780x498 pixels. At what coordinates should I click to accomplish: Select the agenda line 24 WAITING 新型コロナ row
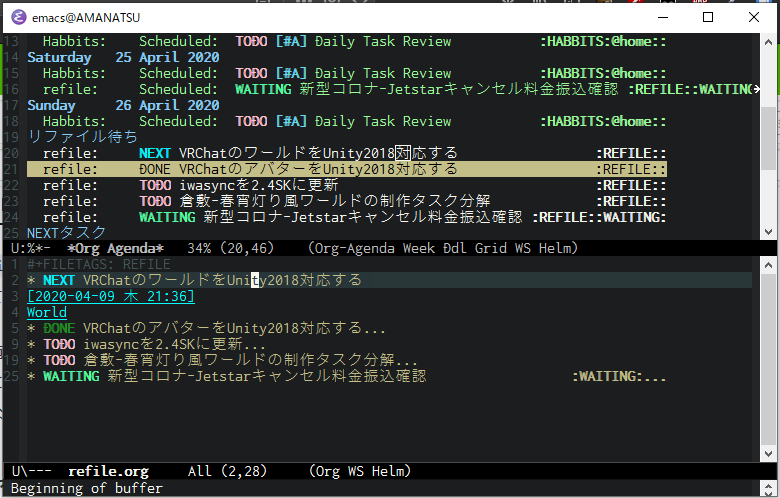tap(347, 217)
